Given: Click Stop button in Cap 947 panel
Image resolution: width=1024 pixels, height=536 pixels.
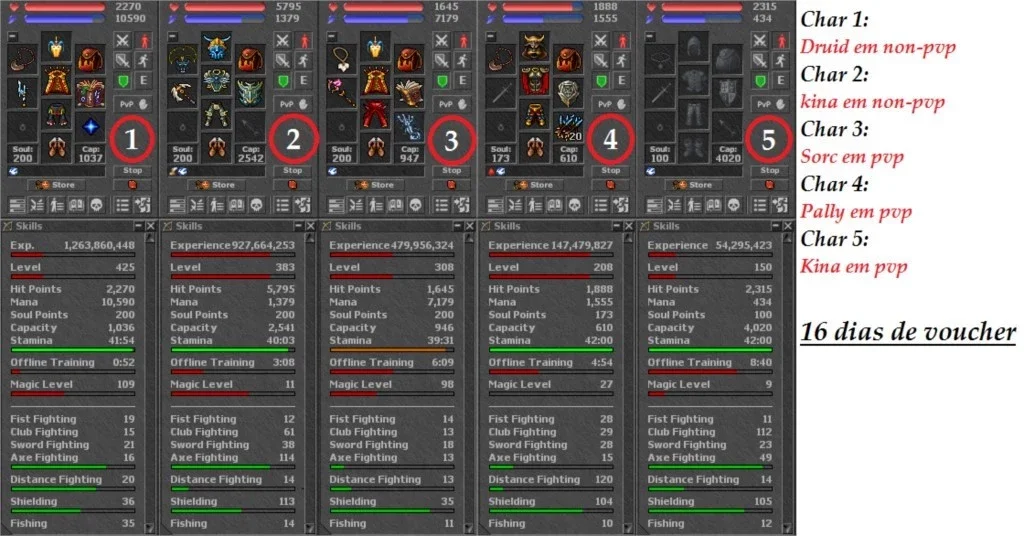Looking at the screenshot, I should pos(451,170).
